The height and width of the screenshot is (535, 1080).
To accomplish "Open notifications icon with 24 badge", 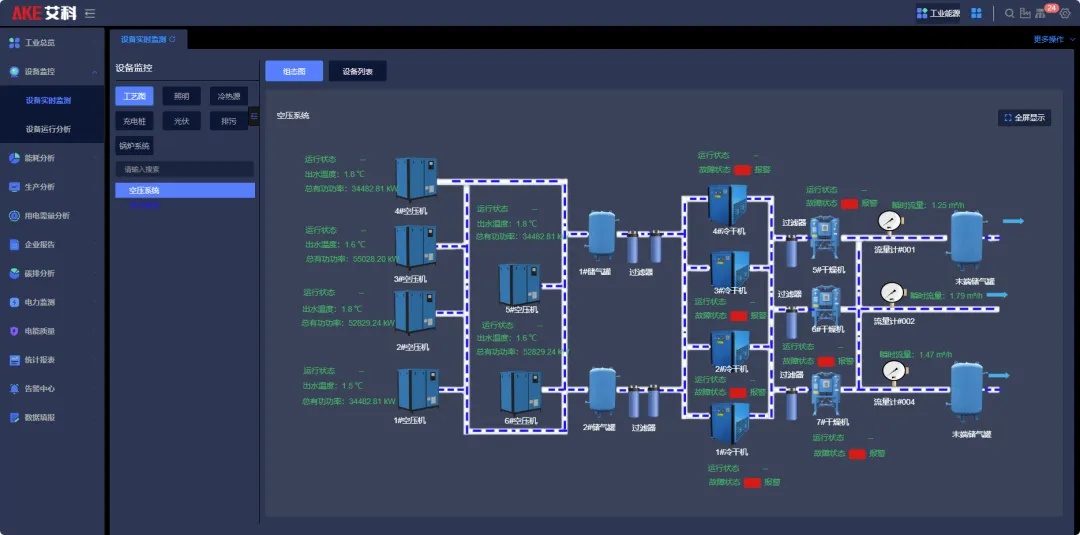I will 1041,13.
